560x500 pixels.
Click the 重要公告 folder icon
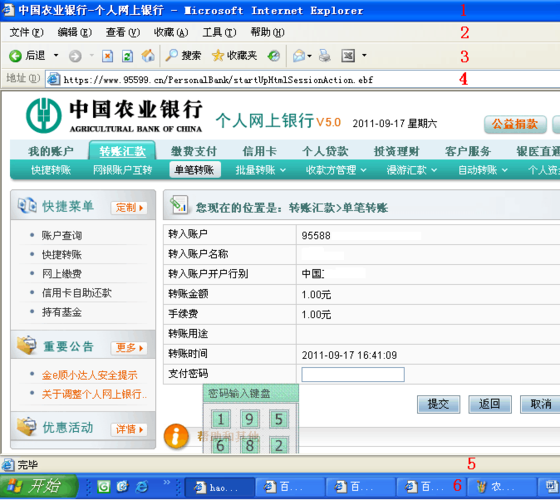[27, 345]
